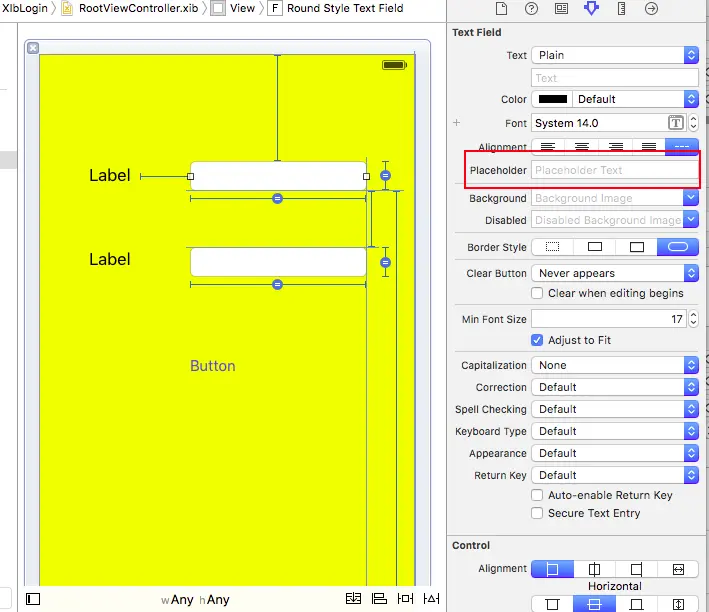This screenshot has height=612, width=709.
Task: Open the Background image dropdown
Action: click(691, 198)
